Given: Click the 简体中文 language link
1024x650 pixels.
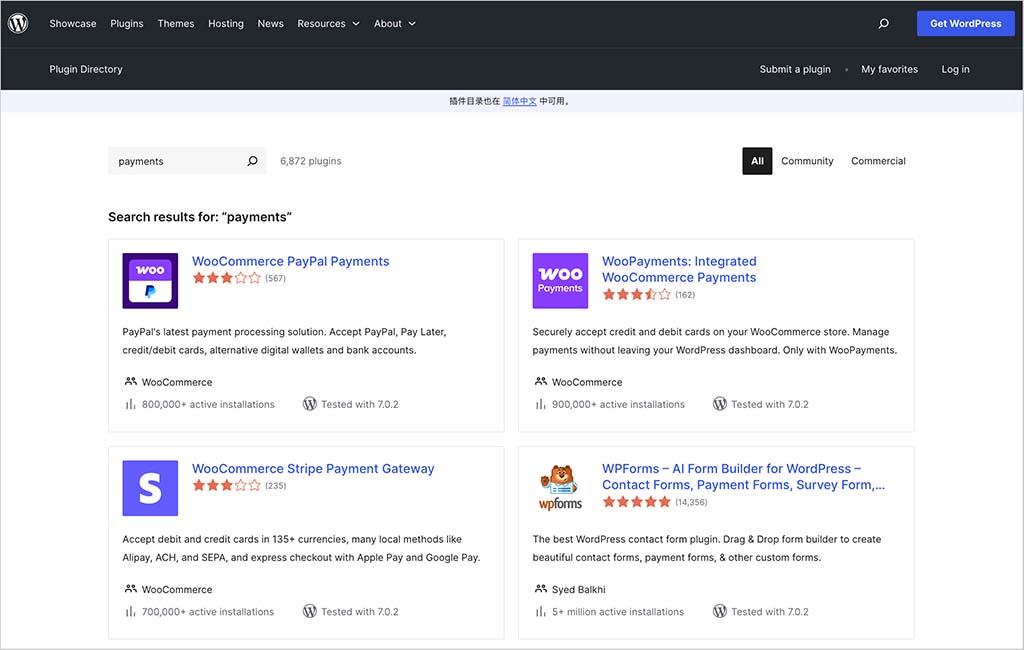Looking at the screenshot, I should tap(520, 101).
